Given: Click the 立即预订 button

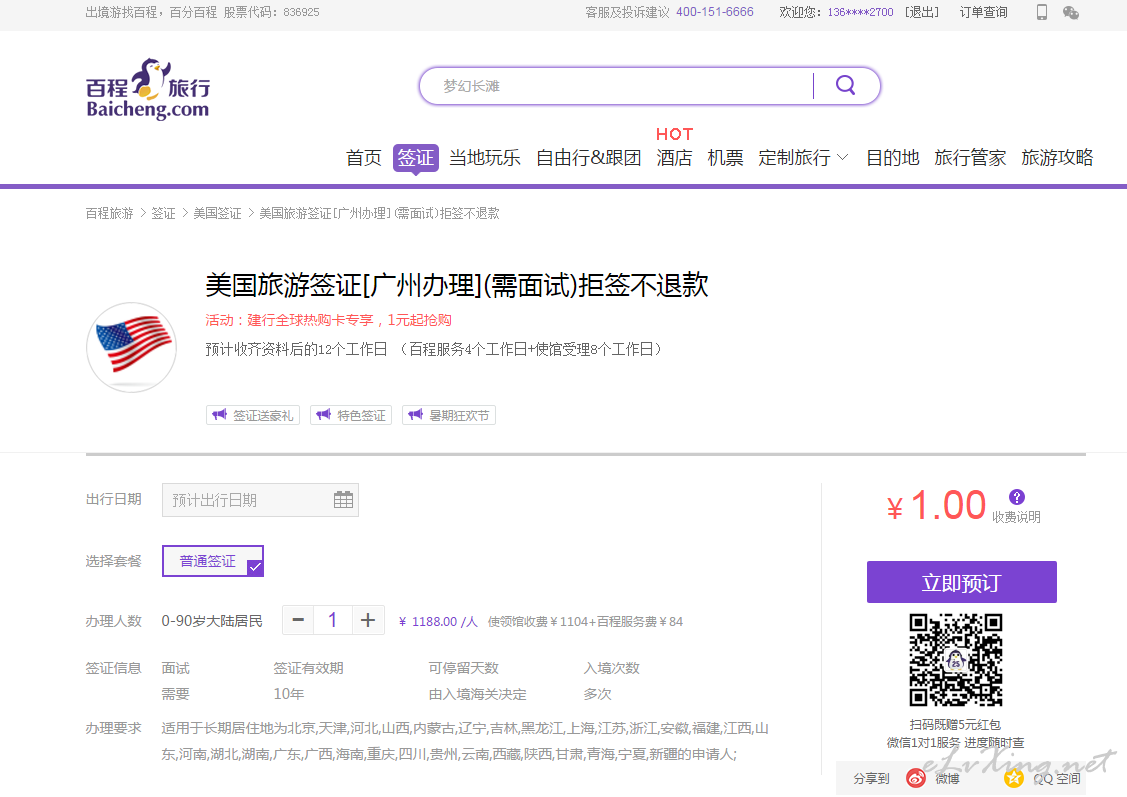Looking at the screenshot, I should 961,583.
